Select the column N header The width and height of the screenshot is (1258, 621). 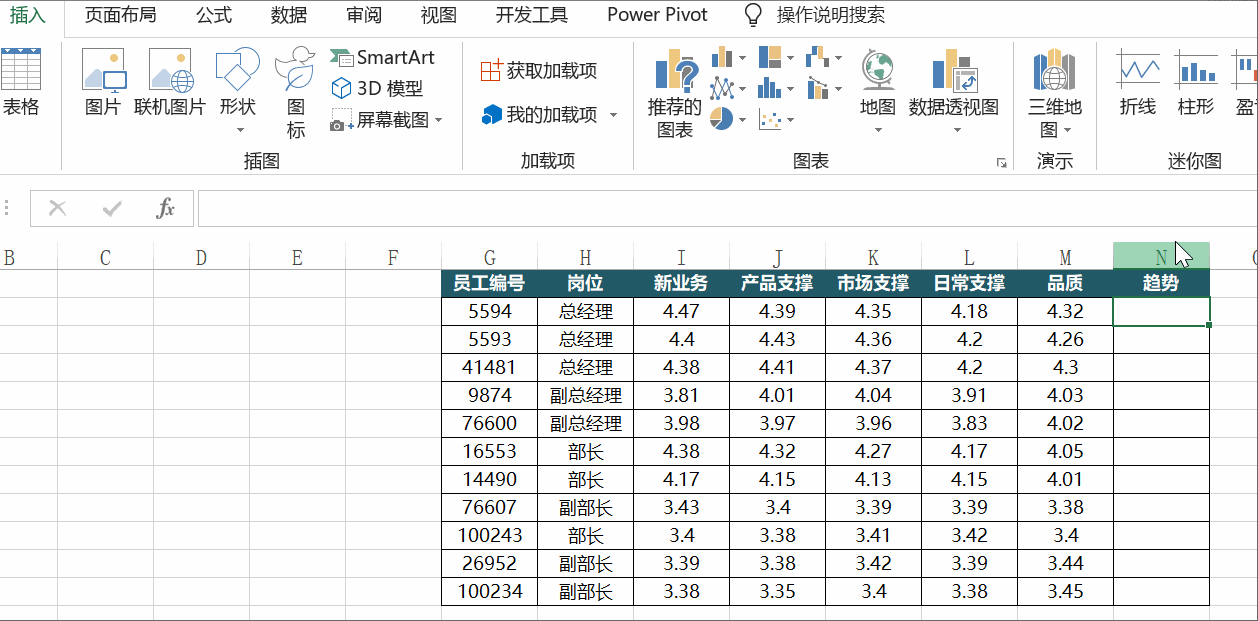pyautogui.click(x=1160, y=257)
